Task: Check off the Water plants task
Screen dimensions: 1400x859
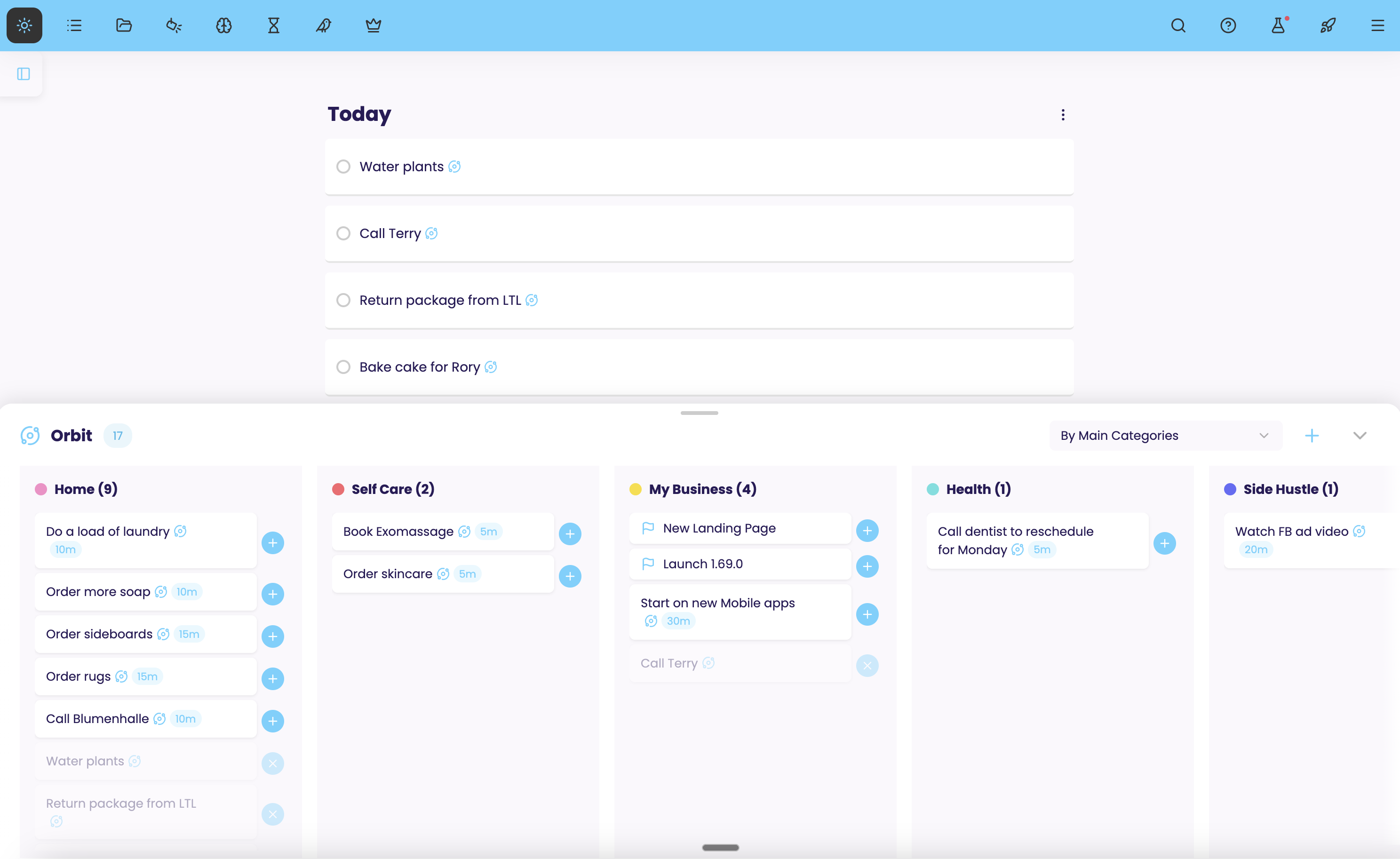Action: [343, 167]
